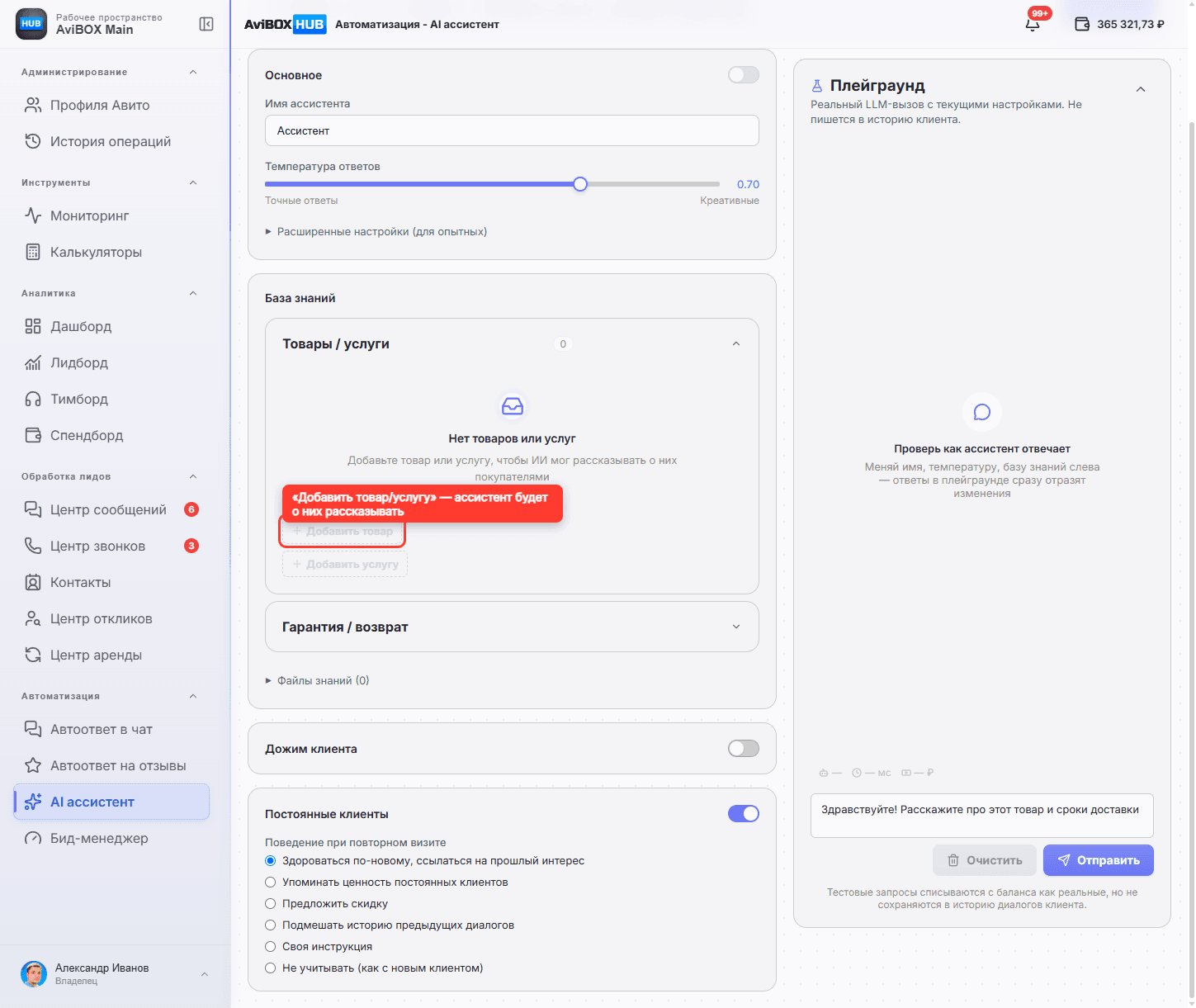This screenshot has height=1008, width=1196.
Task: Expand the Гарантия / возврат section
Action: tap(736, 627)
